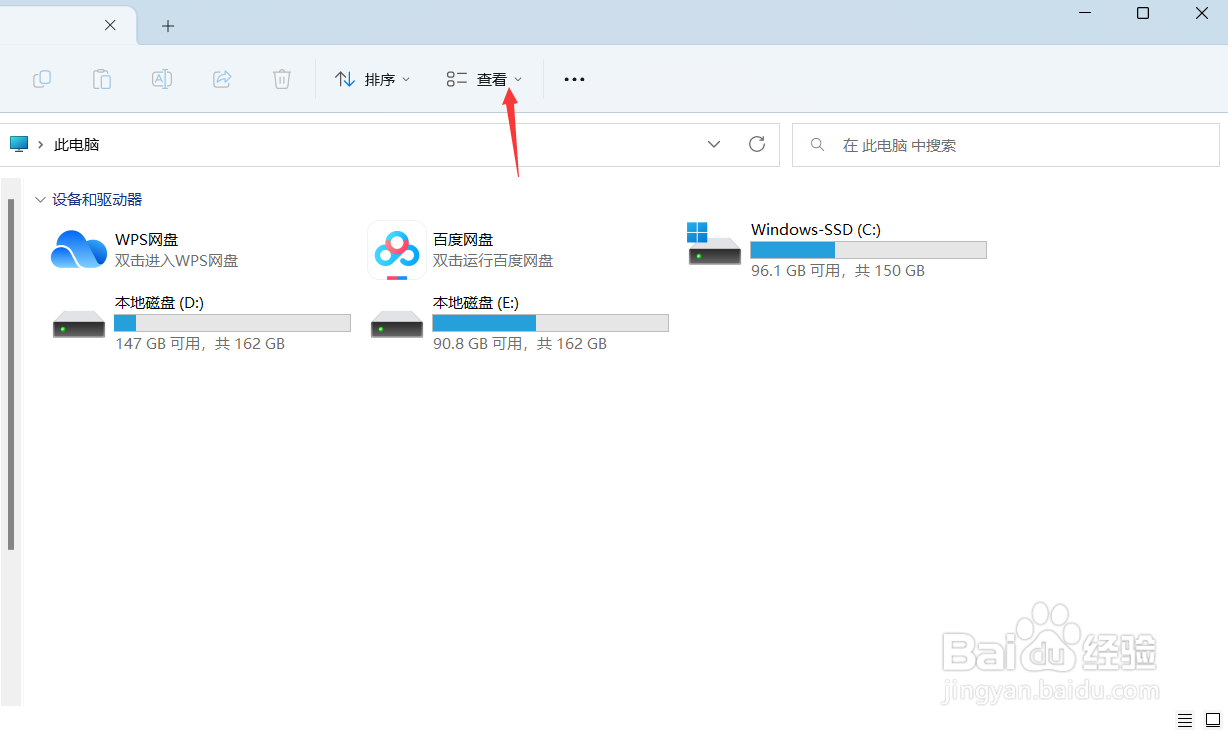Select the 本地磁盘 (D:) drive icon
This screenshot has height=733, width=1228.
coord(79,324)
